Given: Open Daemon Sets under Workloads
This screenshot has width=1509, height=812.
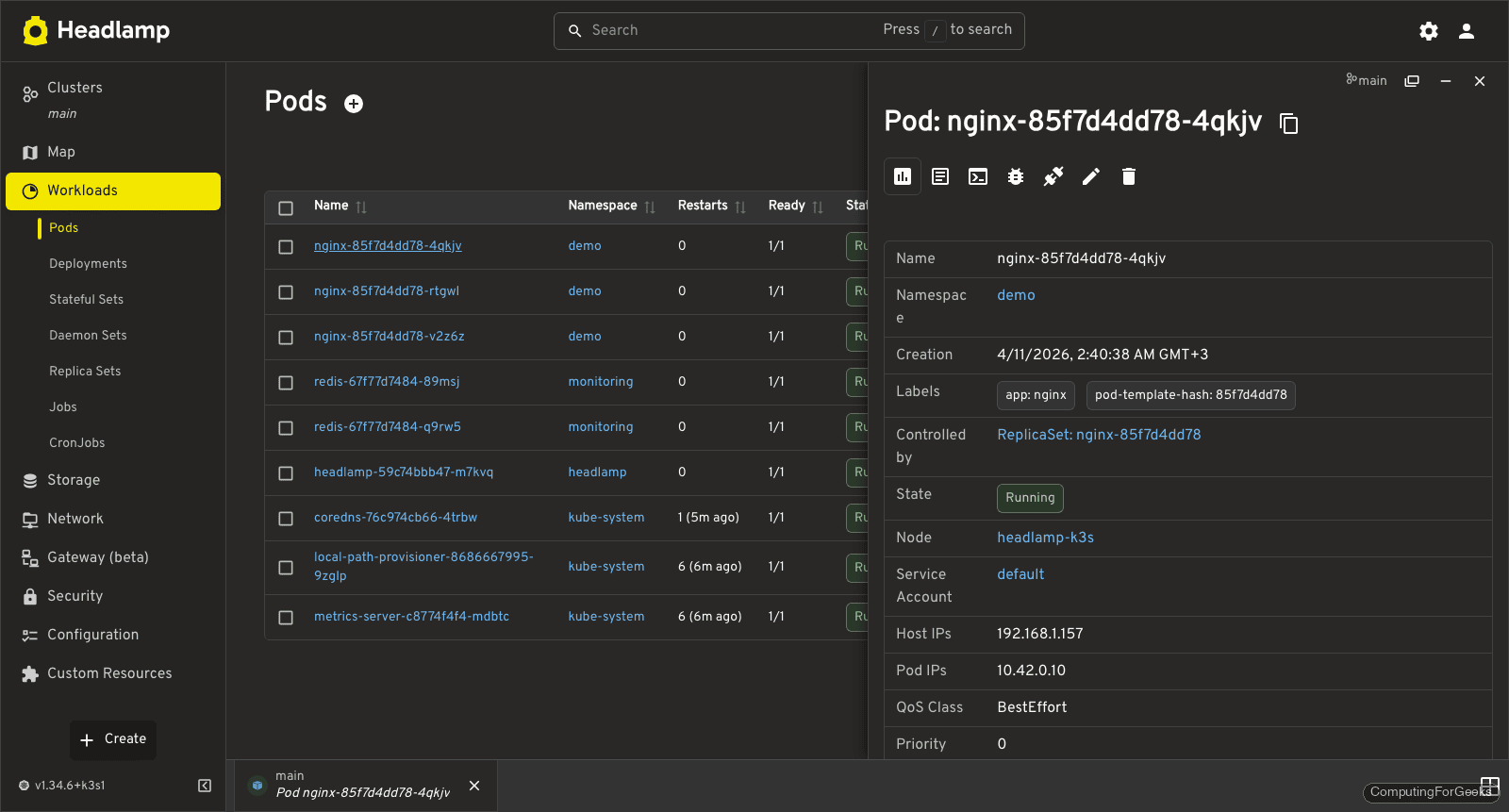Looking at the screenshot, I should [x=88, y=336].
